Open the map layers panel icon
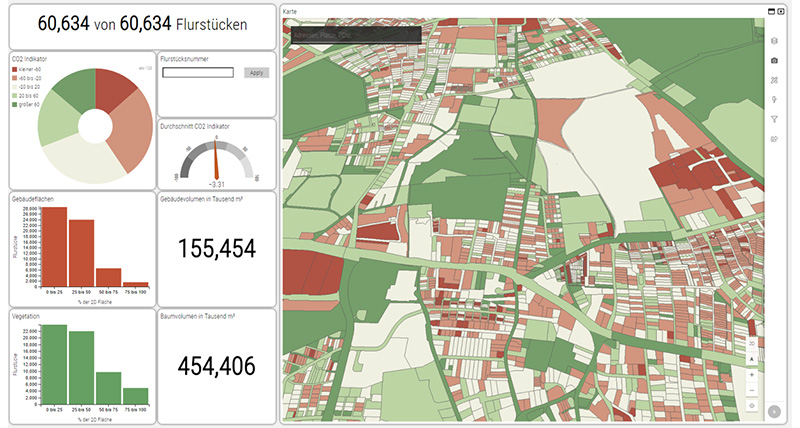This screenshot has width=800, height=428. 774,41
